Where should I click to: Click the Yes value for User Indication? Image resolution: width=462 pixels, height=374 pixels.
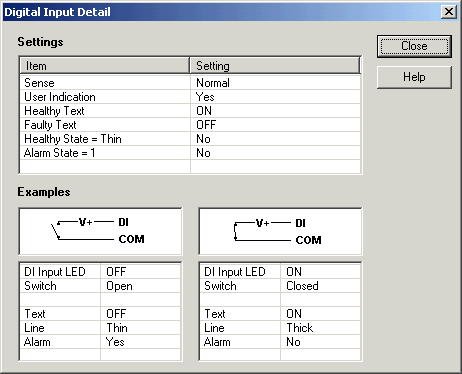(205, 97)
